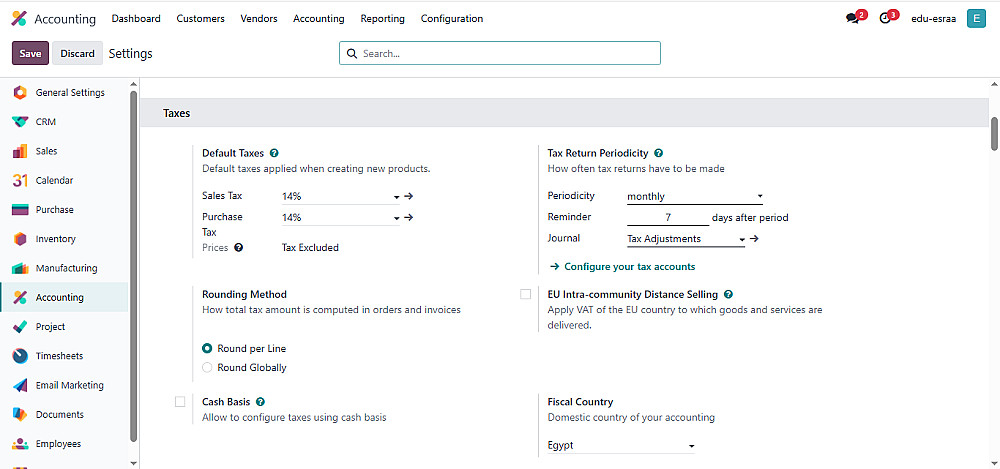The width and height of the screenshot is (1000, 469).
Task: Open Journal Tax Adjustments external arrow
Action: click(x=755, y=239)
